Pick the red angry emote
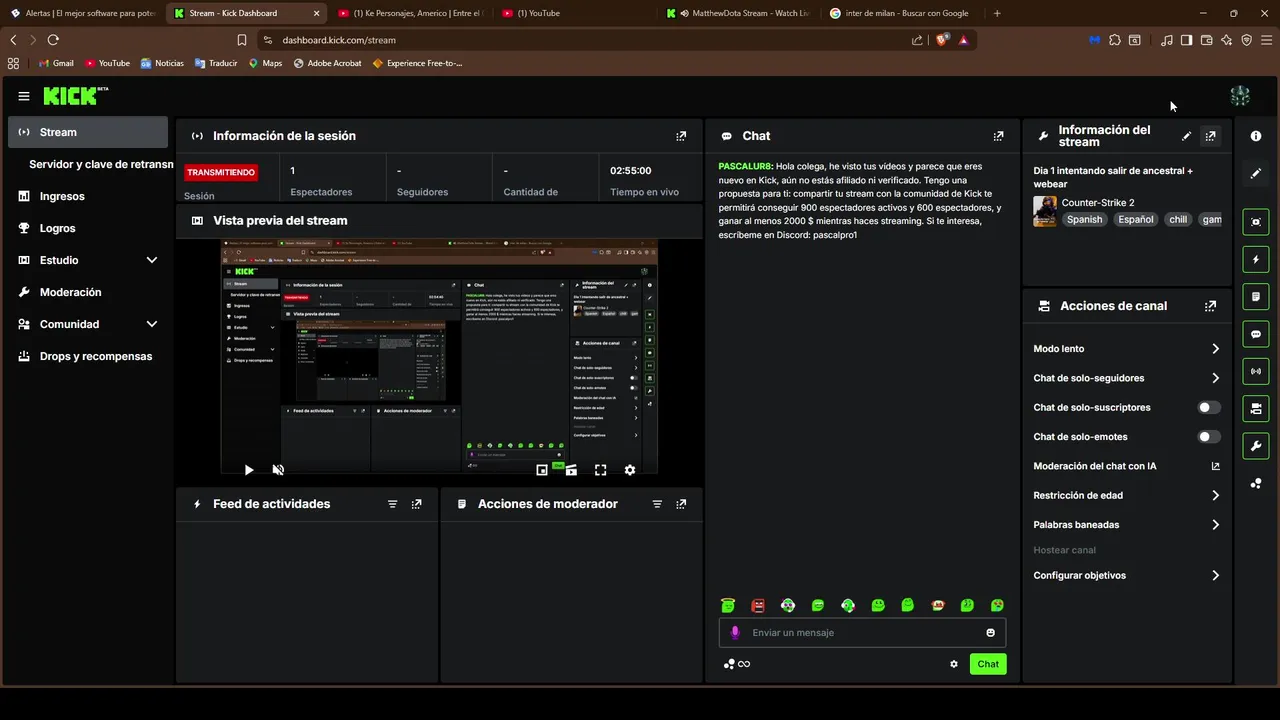 tap(758, 605)
